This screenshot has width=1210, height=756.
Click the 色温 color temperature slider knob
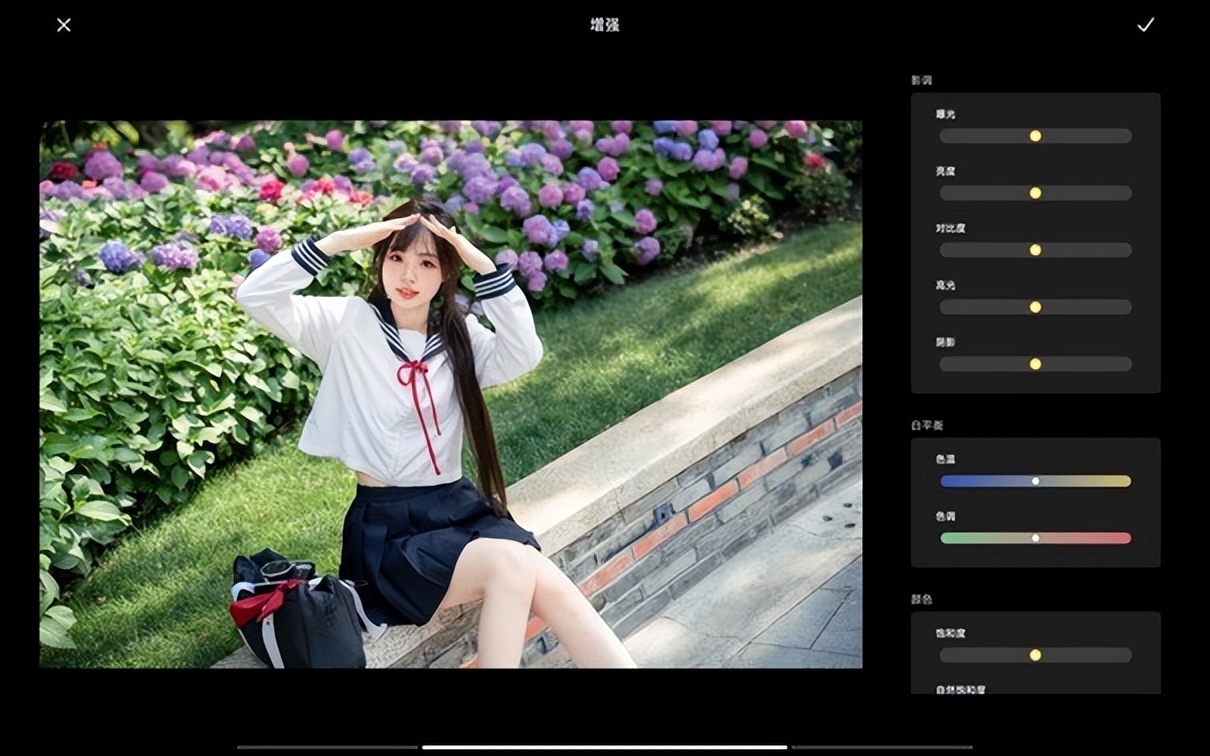(x=1035, y=481)
